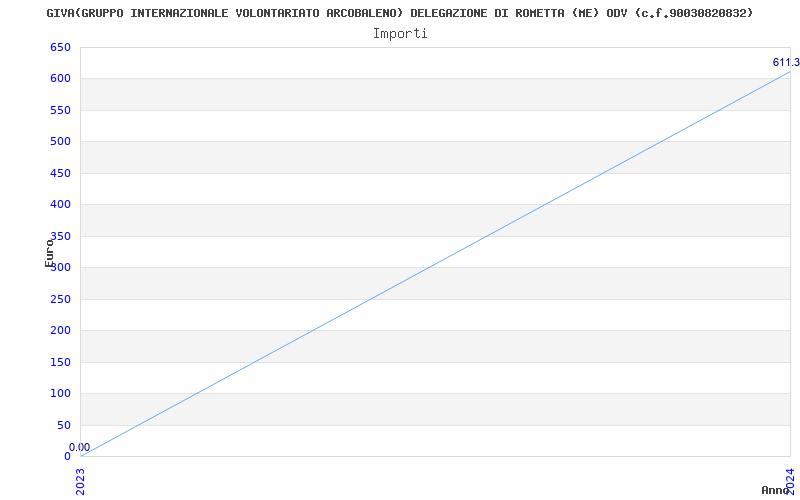Select the 0 y-axis tick label
Viewport: 800px width, 500px height.
click(67, 456)
